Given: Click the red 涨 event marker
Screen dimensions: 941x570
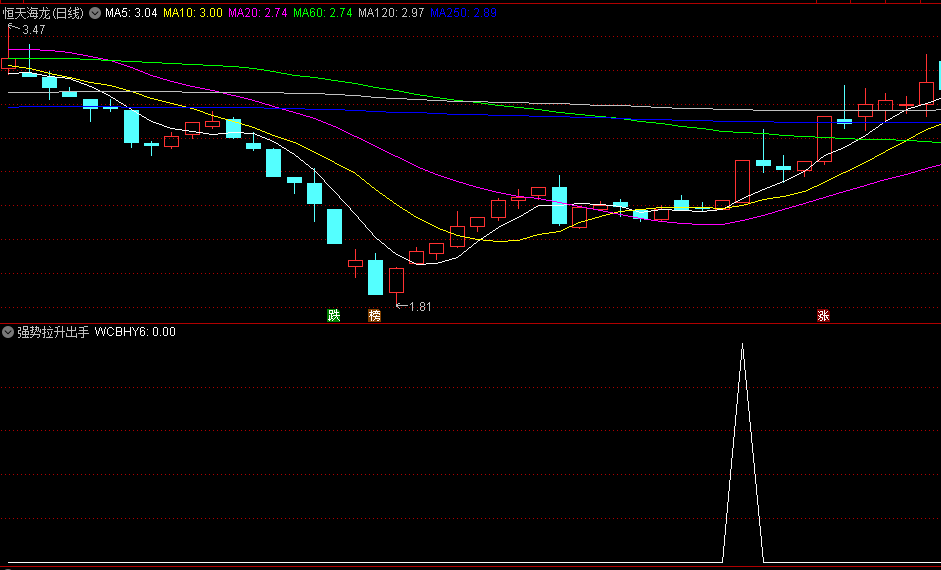Looking at the screenshot, I should (x=823, y=316).
